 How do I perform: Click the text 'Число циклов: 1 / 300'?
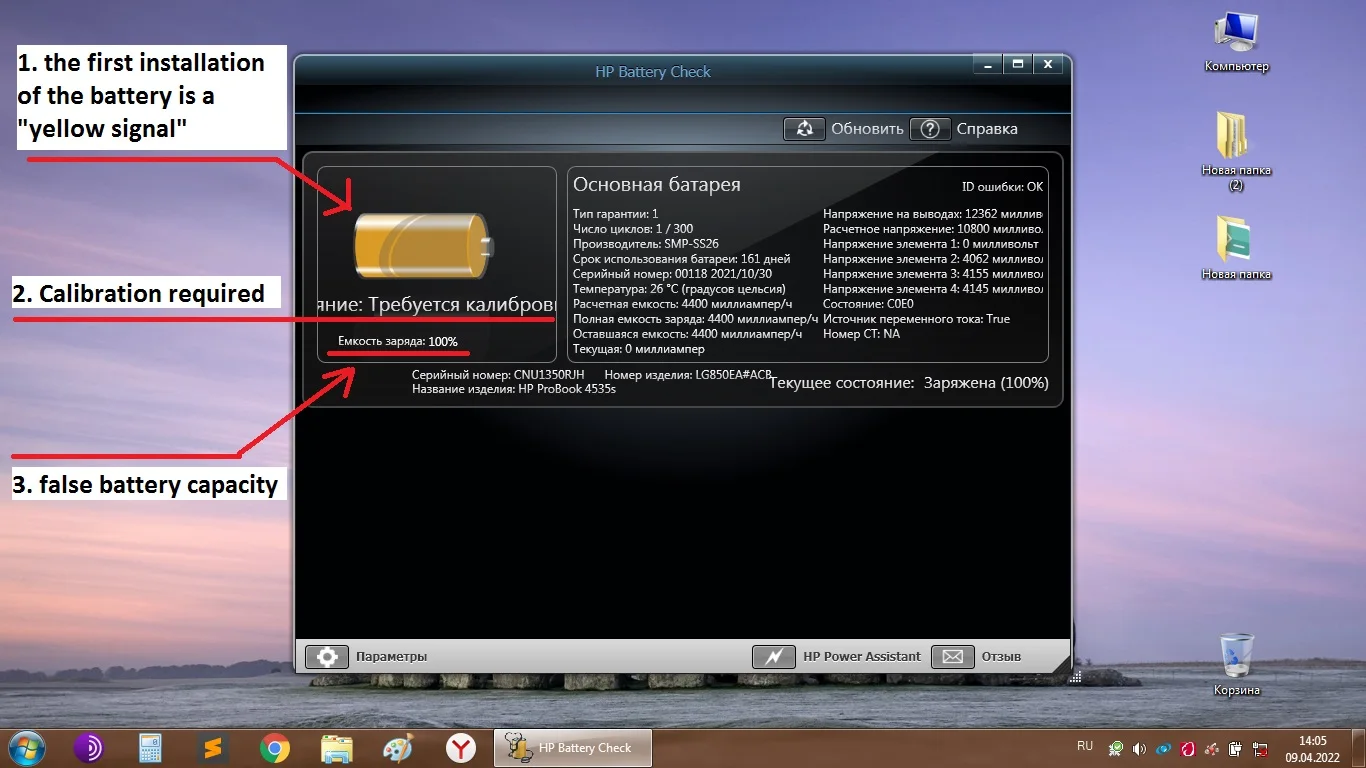(x=633, y=229)
